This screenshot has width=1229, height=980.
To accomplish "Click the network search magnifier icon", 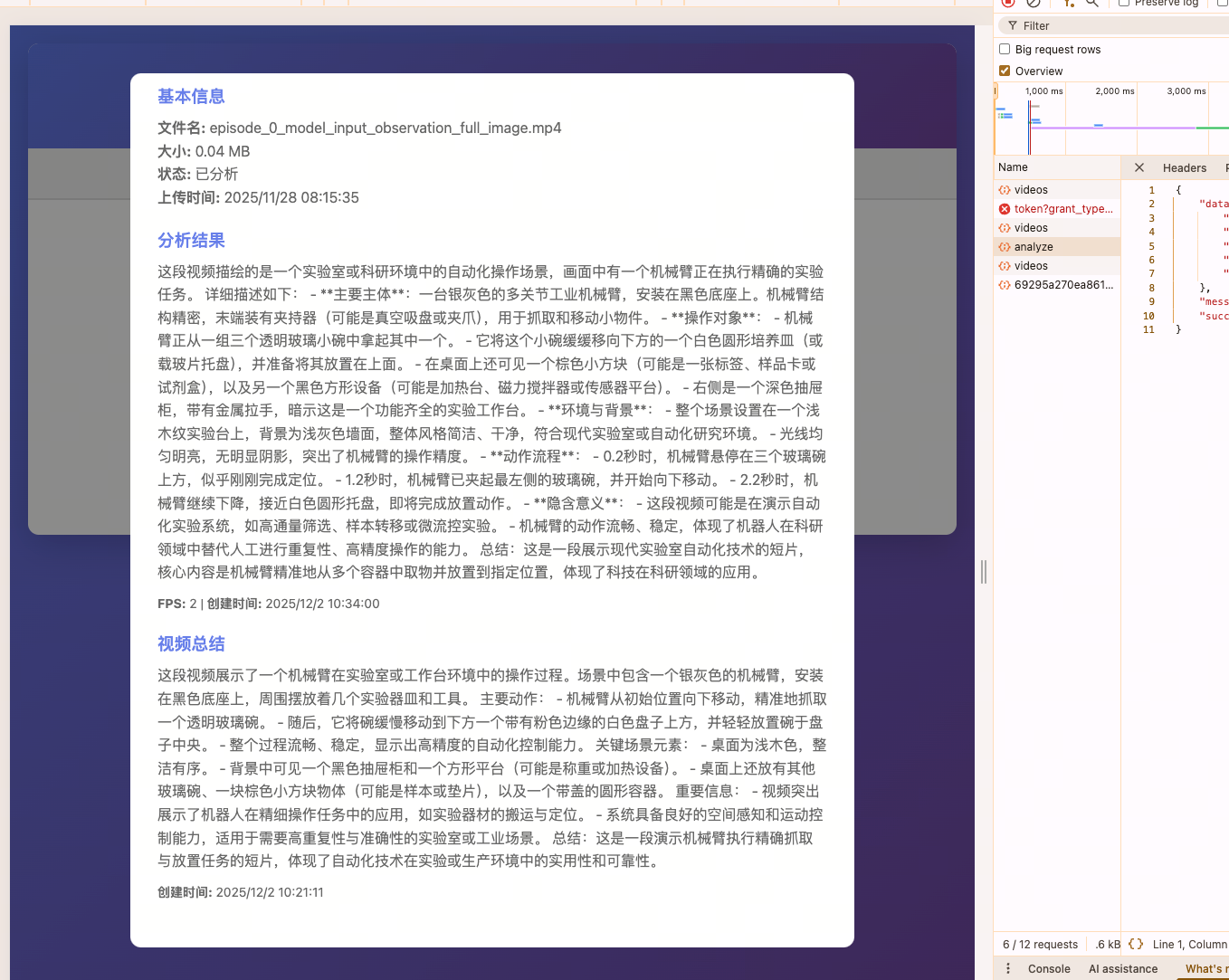I will pyautogui.click(x=1092, y=3).
